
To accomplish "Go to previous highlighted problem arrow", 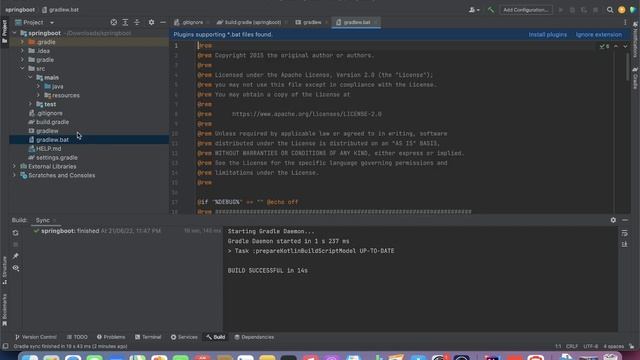I will (x=616, y=46).
